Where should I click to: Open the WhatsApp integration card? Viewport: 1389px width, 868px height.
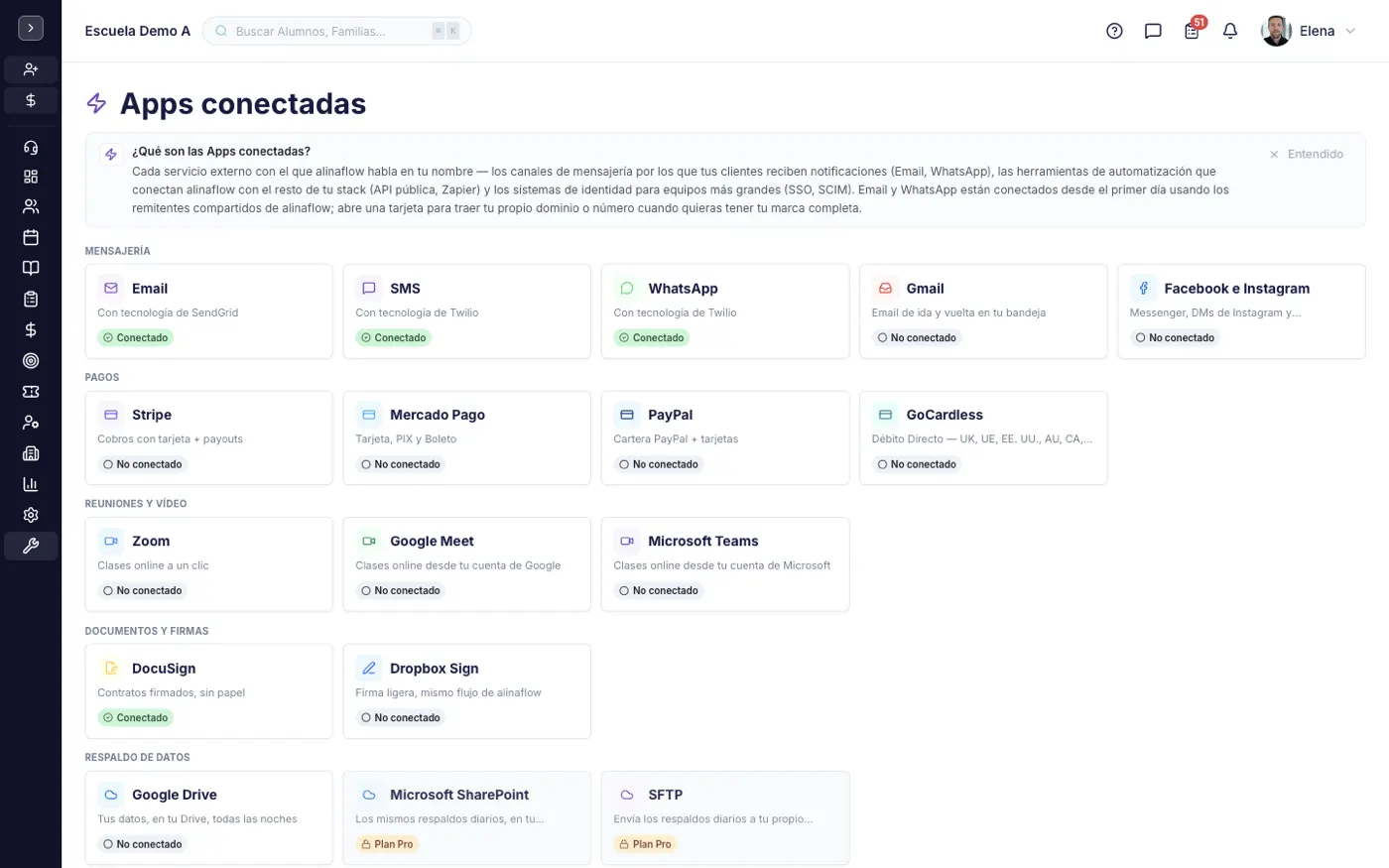[x=725, y=311]
